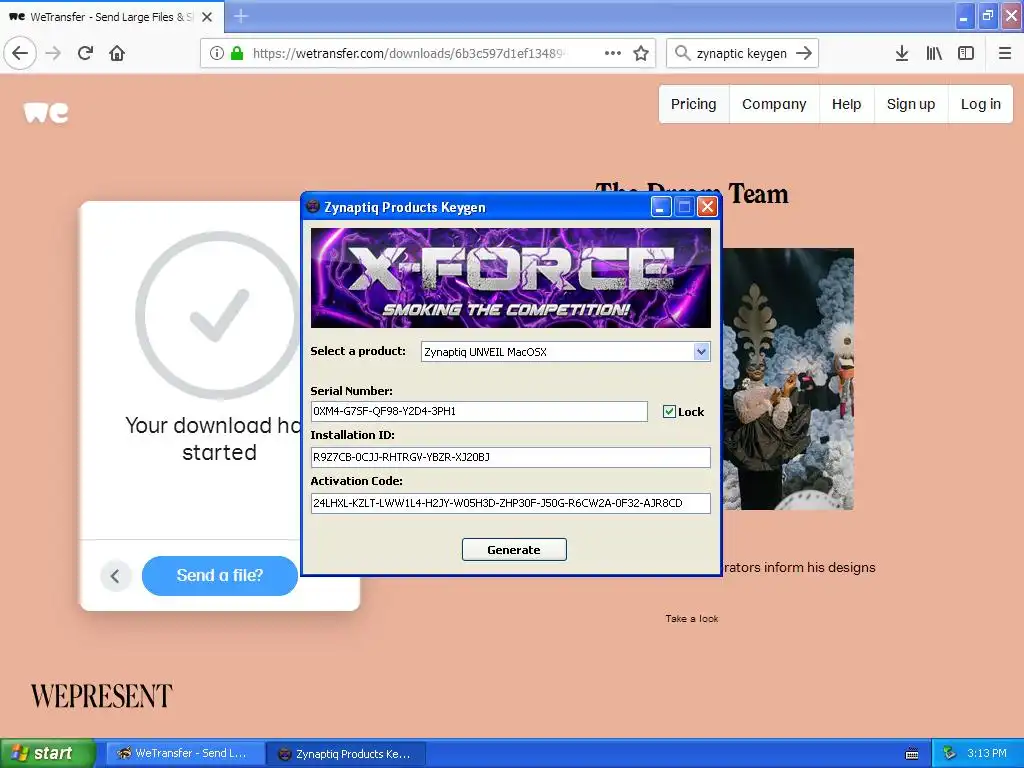This screenshot has width=1024, height=768.
Task: Click the WEPRESENT logo link
Action: click(101, 696)
